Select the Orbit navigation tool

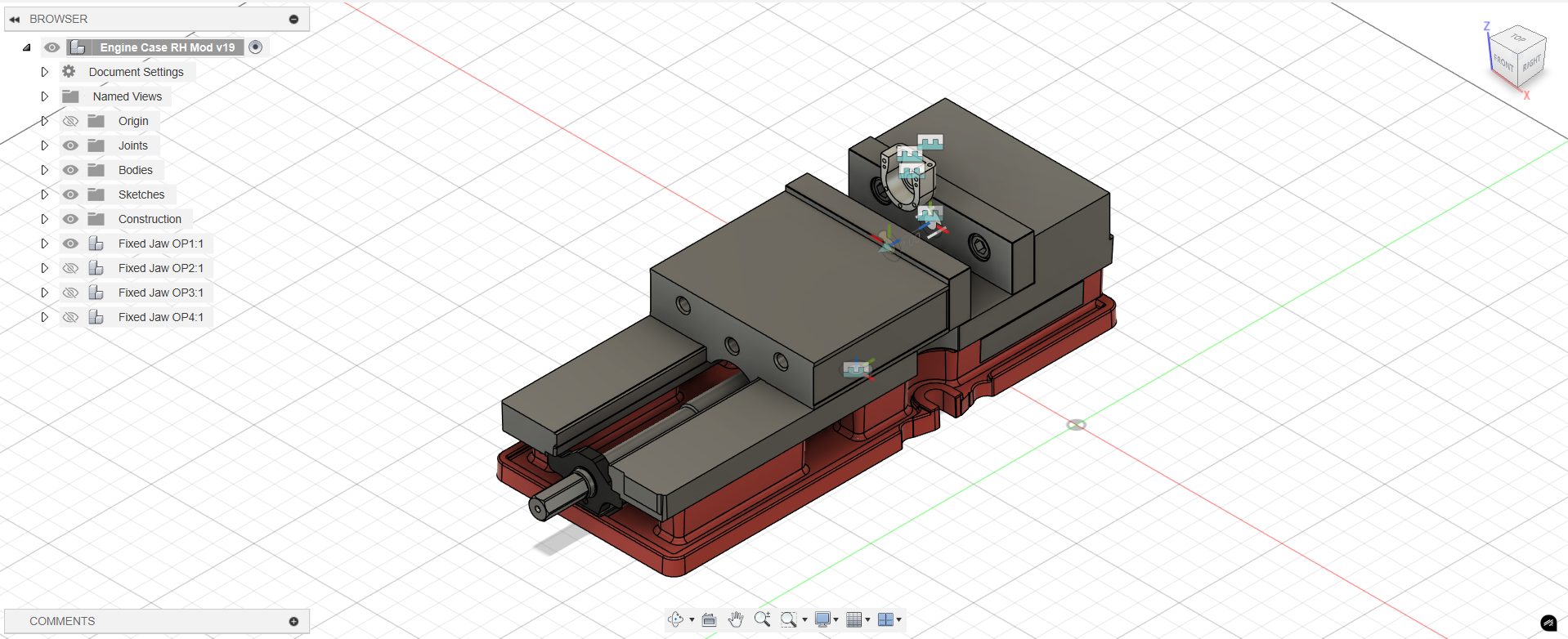click(675, 619)
